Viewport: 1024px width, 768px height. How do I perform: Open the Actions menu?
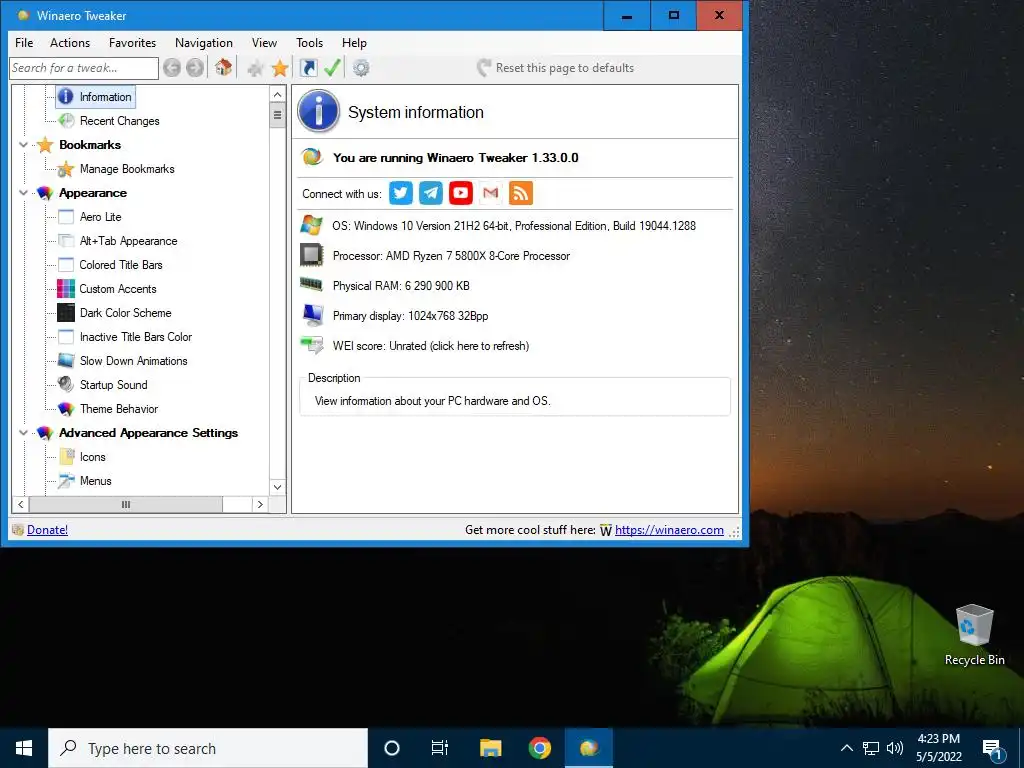pyautogui.click(x=70, y=42)
